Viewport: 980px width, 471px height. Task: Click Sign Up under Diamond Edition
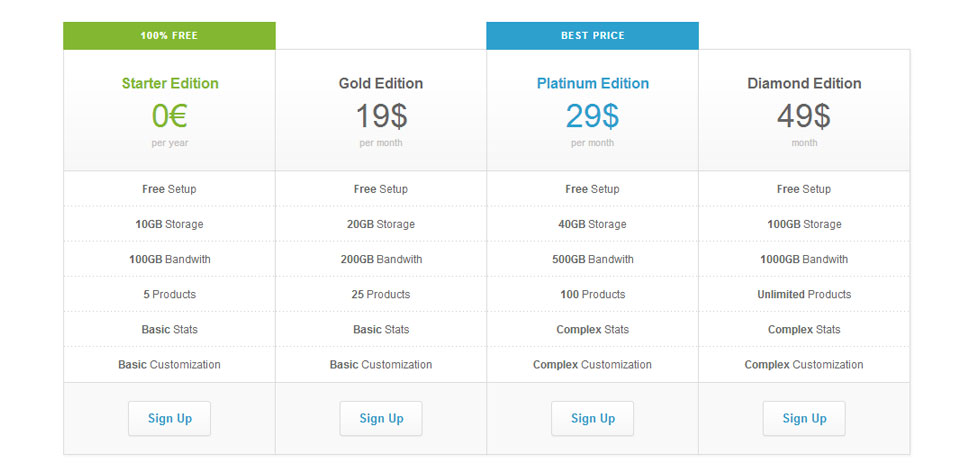point(804,419)
